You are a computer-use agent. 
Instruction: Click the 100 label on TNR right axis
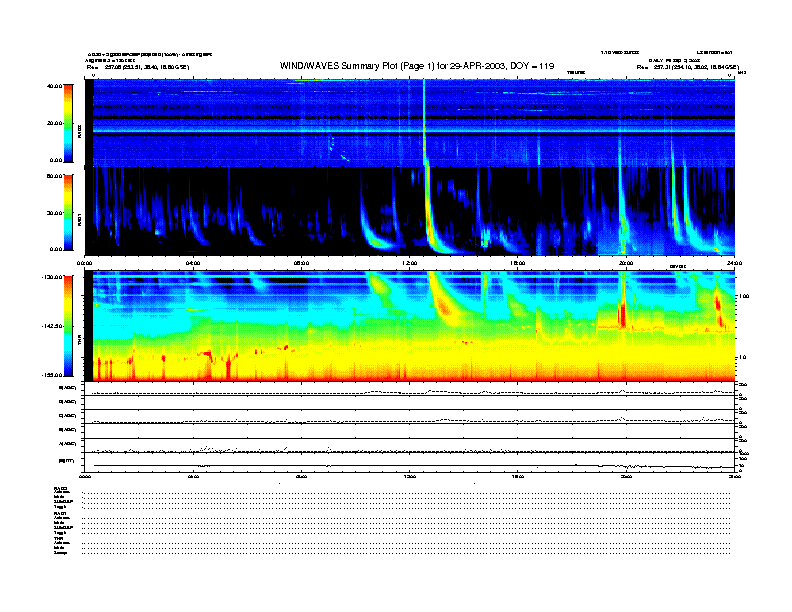(744, 296)
